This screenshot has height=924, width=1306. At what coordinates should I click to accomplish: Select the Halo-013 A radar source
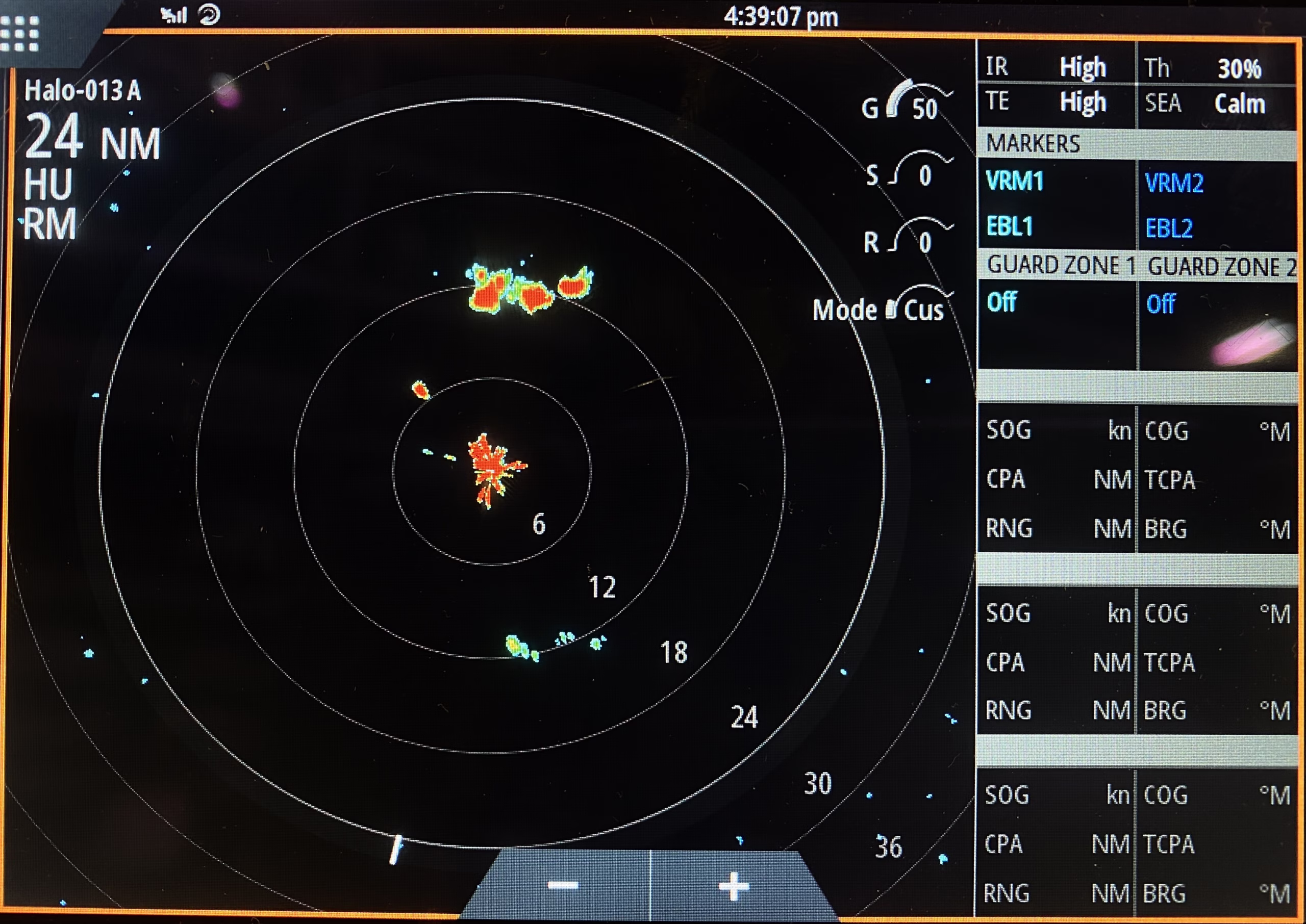83,90
